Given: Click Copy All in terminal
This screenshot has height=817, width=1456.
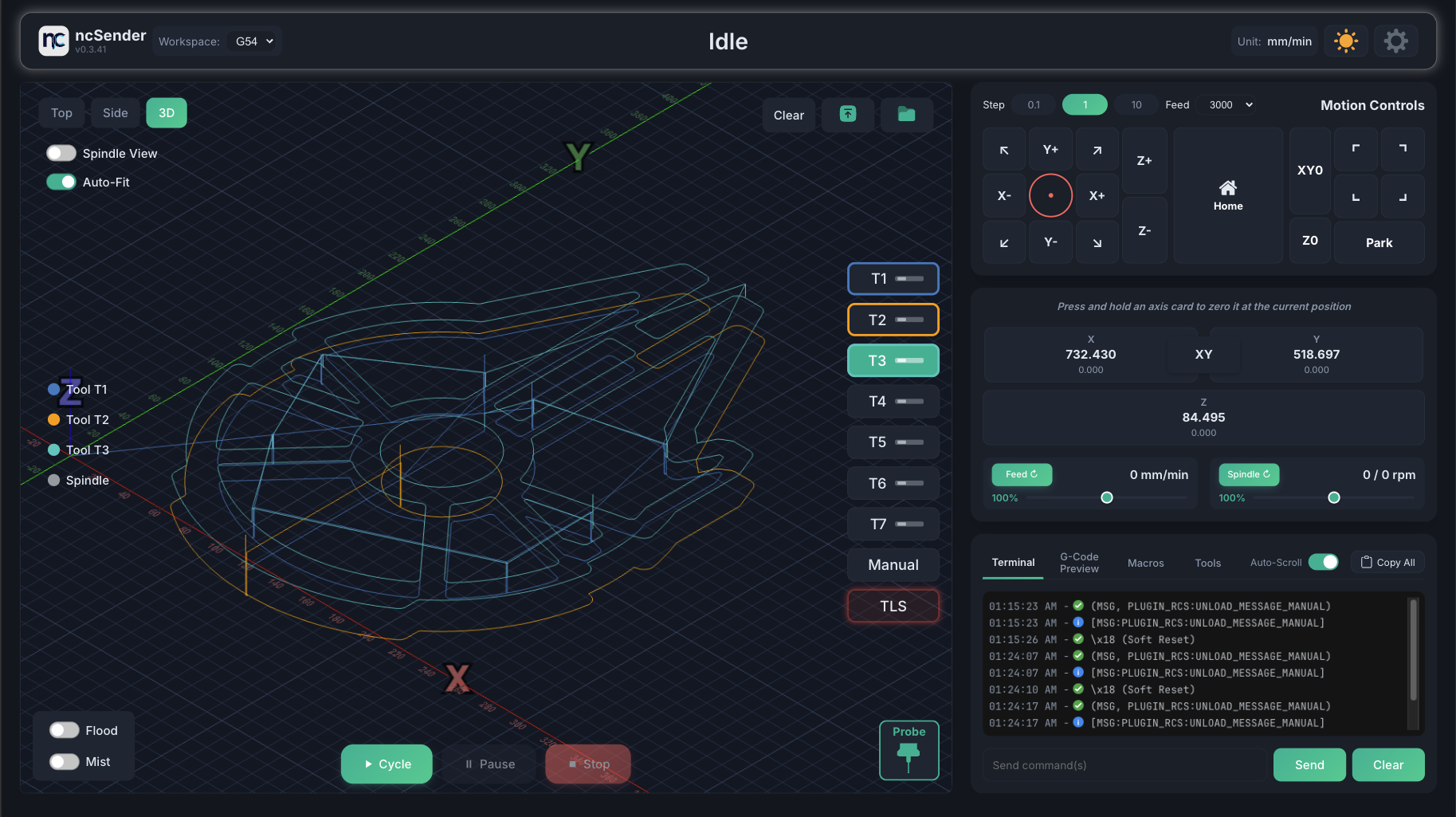Looking at the screenshot, I should point(1387,562).
